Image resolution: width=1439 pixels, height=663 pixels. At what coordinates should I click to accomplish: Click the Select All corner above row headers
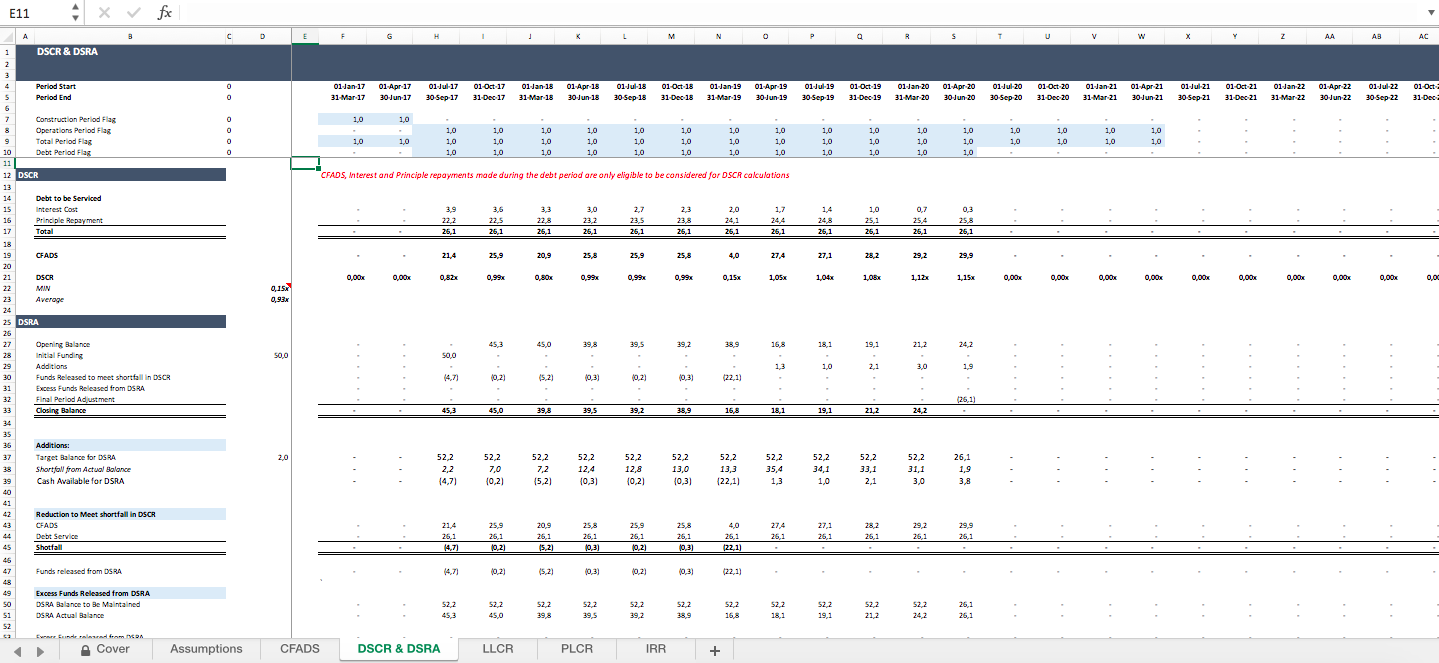(9, 35)
